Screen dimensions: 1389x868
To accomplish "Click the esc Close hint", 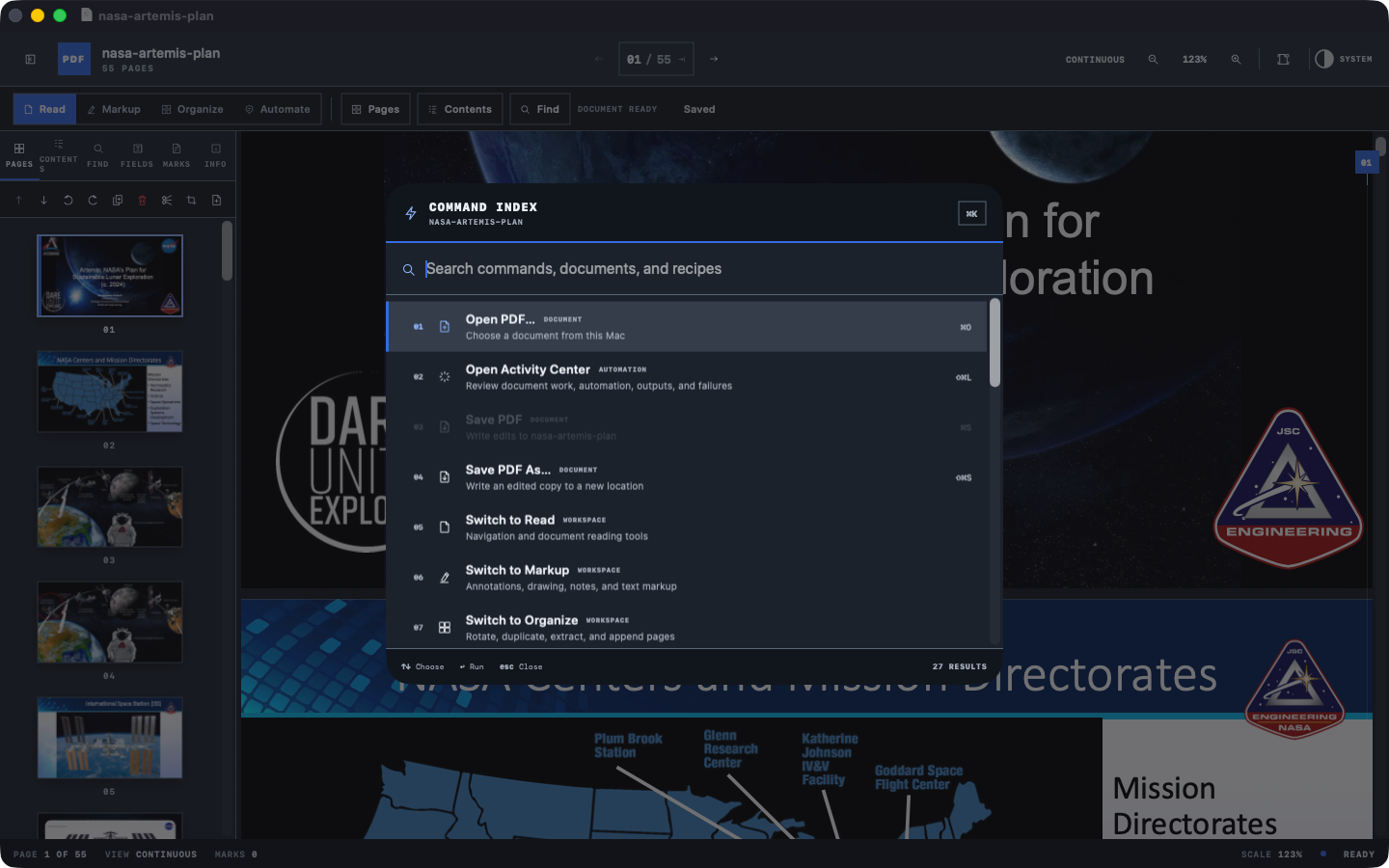I will coord(521,666).
